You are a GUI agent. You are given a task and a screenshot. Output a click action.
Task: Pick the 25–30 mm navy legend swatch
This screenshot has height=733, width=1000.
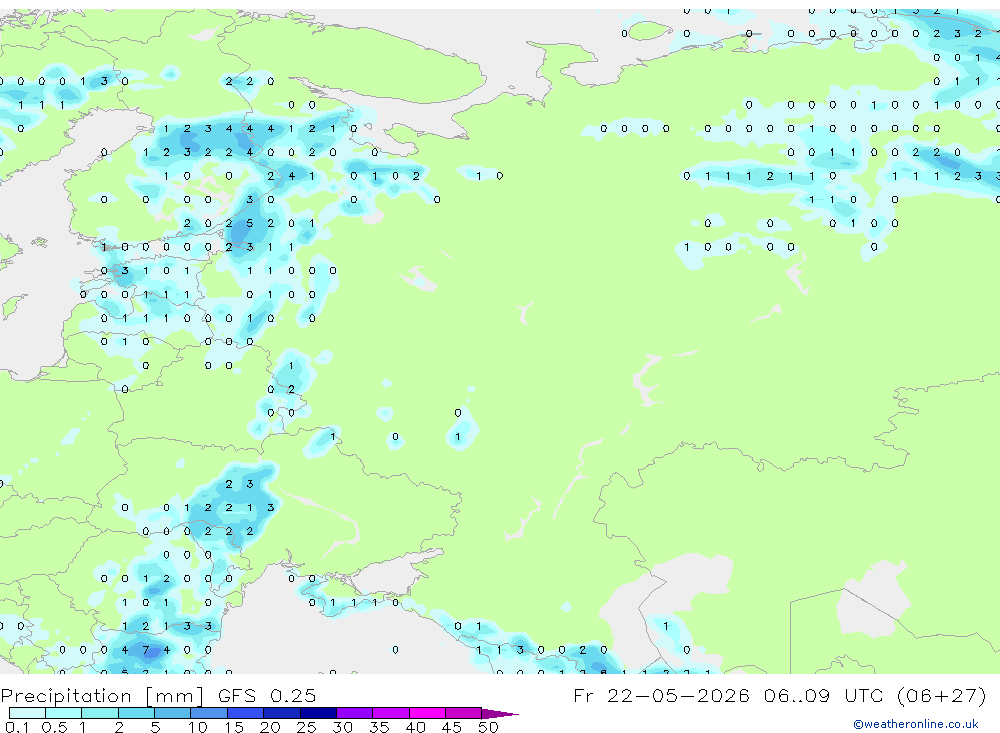tap(318, 713)
